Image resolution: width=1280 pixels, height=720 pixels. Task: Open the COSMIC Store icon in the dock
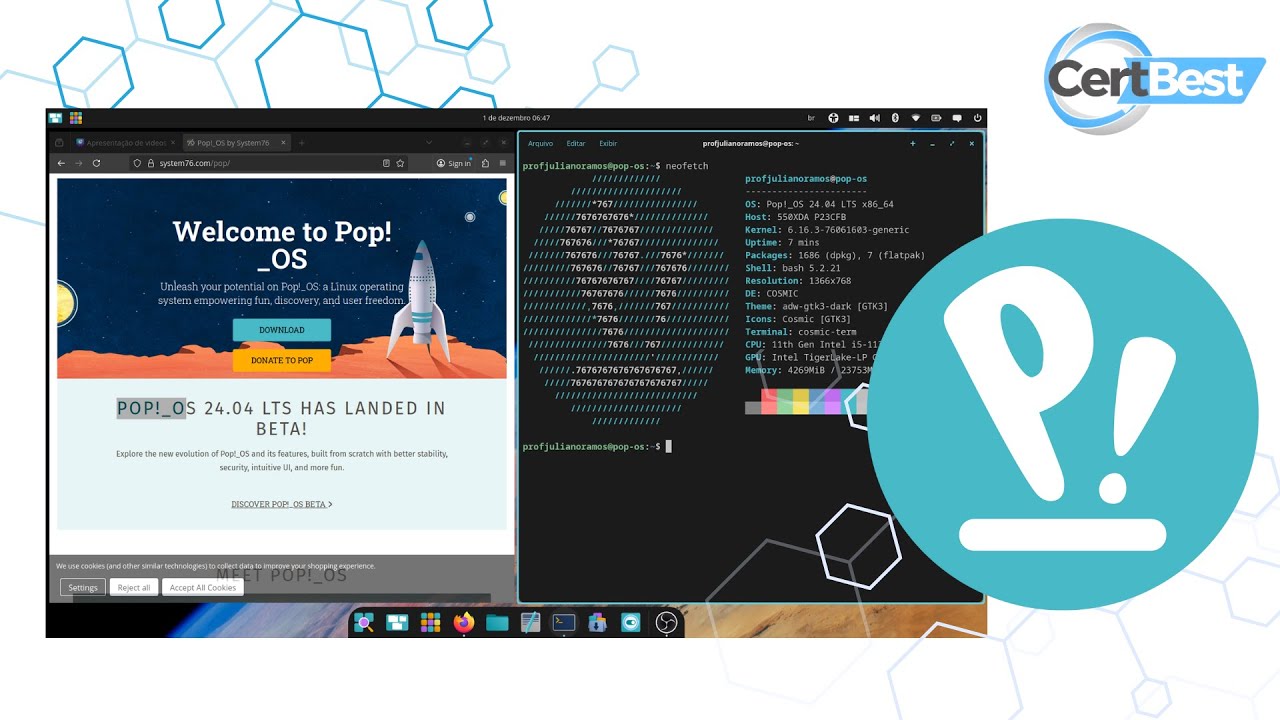tap(597, 623)
